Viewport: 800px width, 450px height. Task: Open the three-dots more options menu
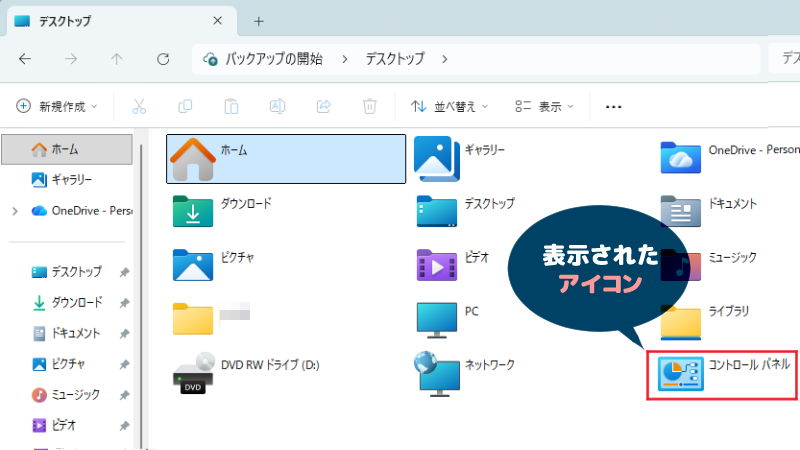click(x=613, y=106)
